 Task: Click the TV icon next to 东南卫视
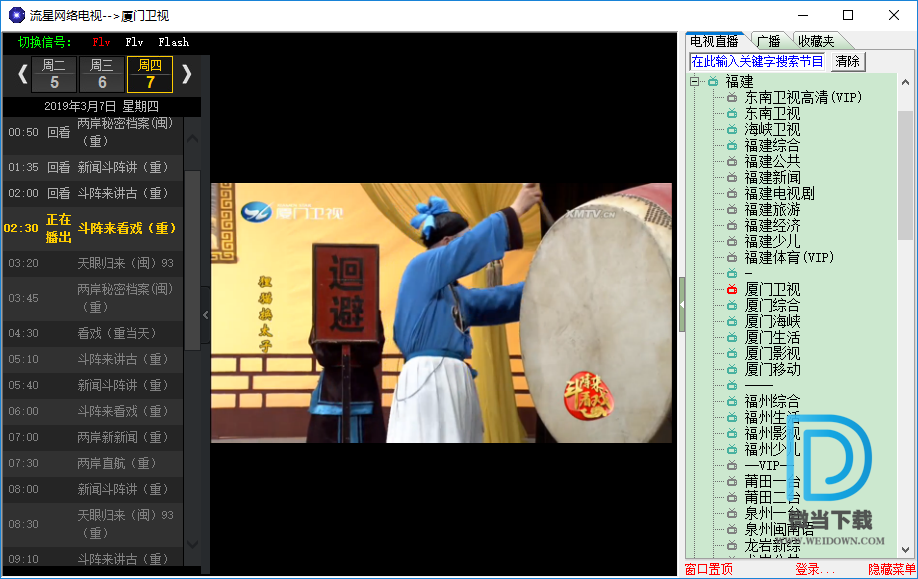pos(731,114)
